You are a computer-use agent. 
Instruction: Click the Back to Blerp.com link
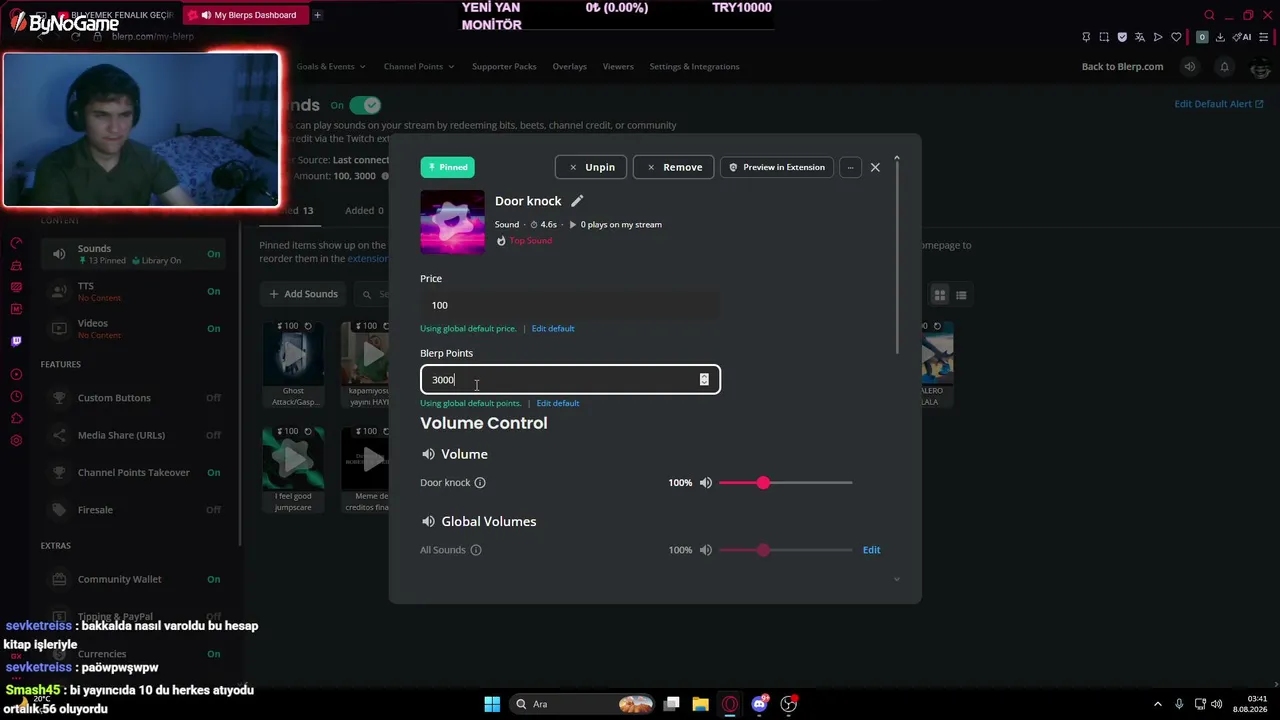[1122, 67]
